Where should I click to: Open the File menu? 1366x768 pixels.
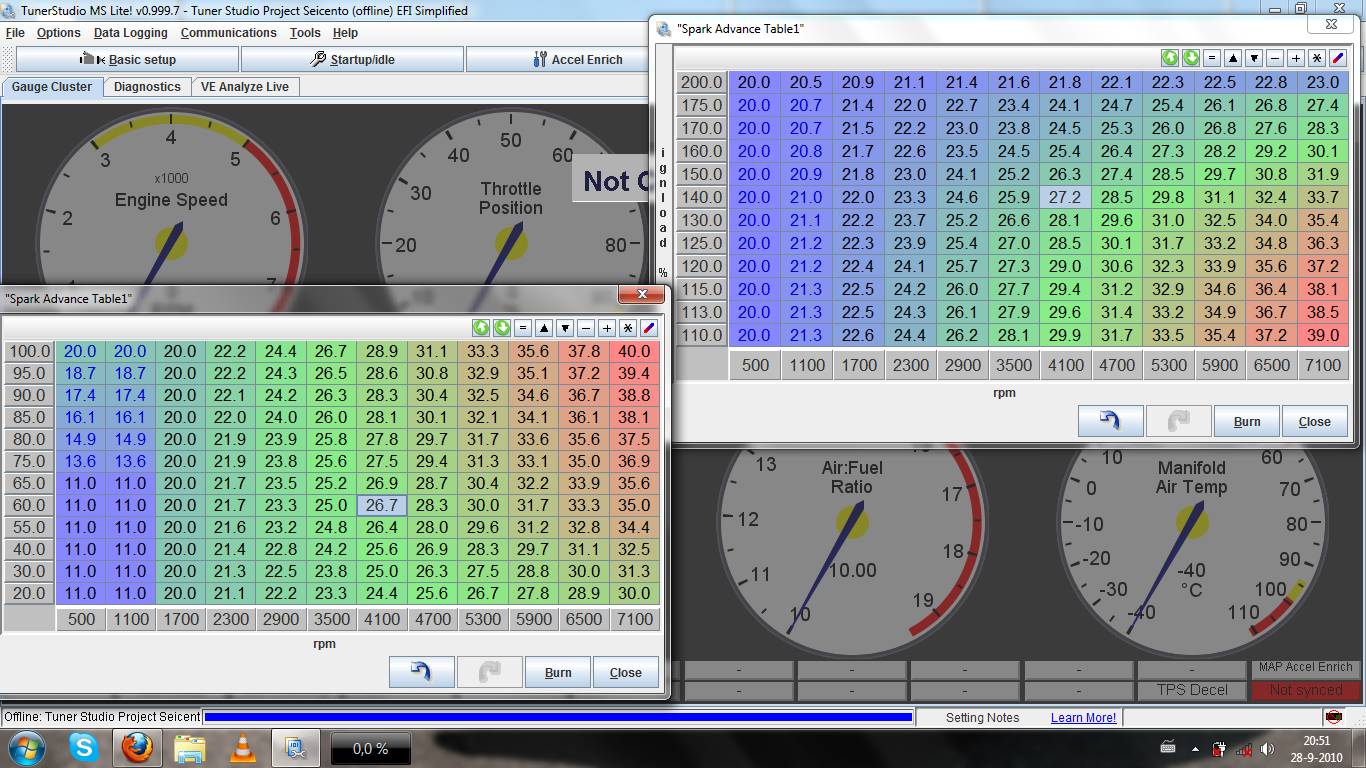[x=15, y=33]
